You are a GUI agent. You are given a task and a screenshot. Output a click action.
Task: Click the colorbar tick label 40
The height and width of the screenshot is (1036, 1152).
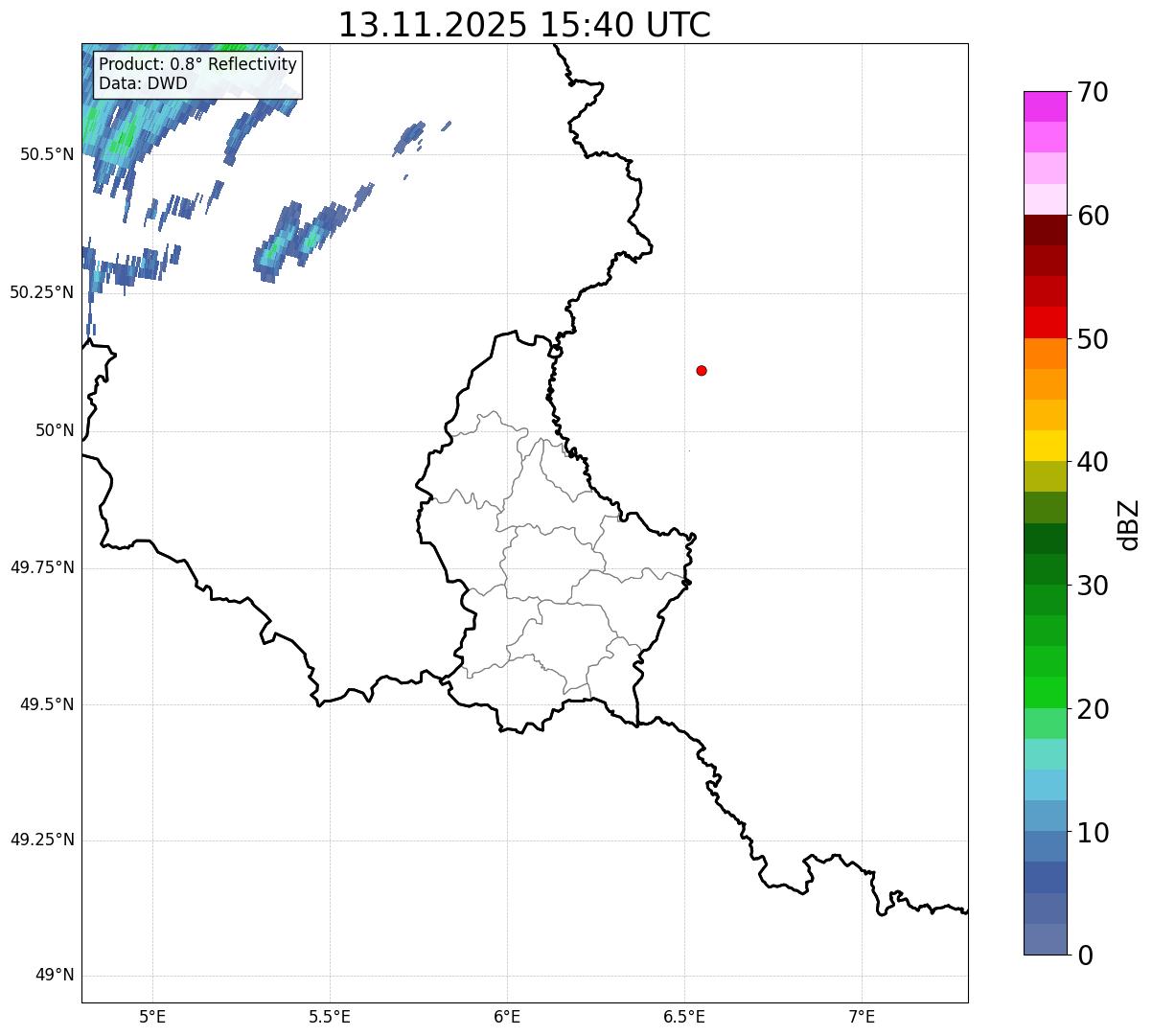tap(1093, 462)
